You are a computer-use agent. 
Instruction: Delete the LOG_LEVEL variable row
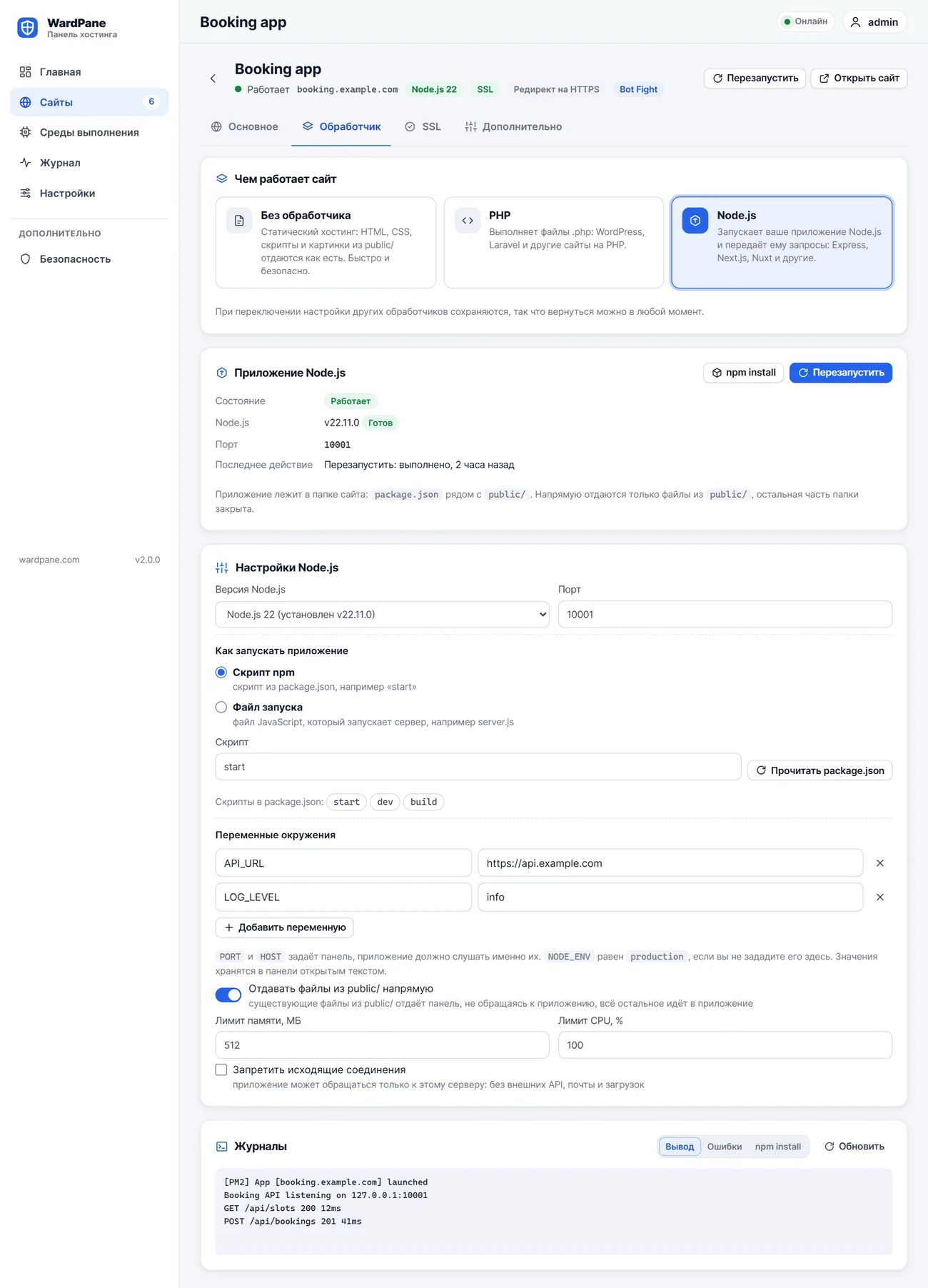[x=880, y=897]
